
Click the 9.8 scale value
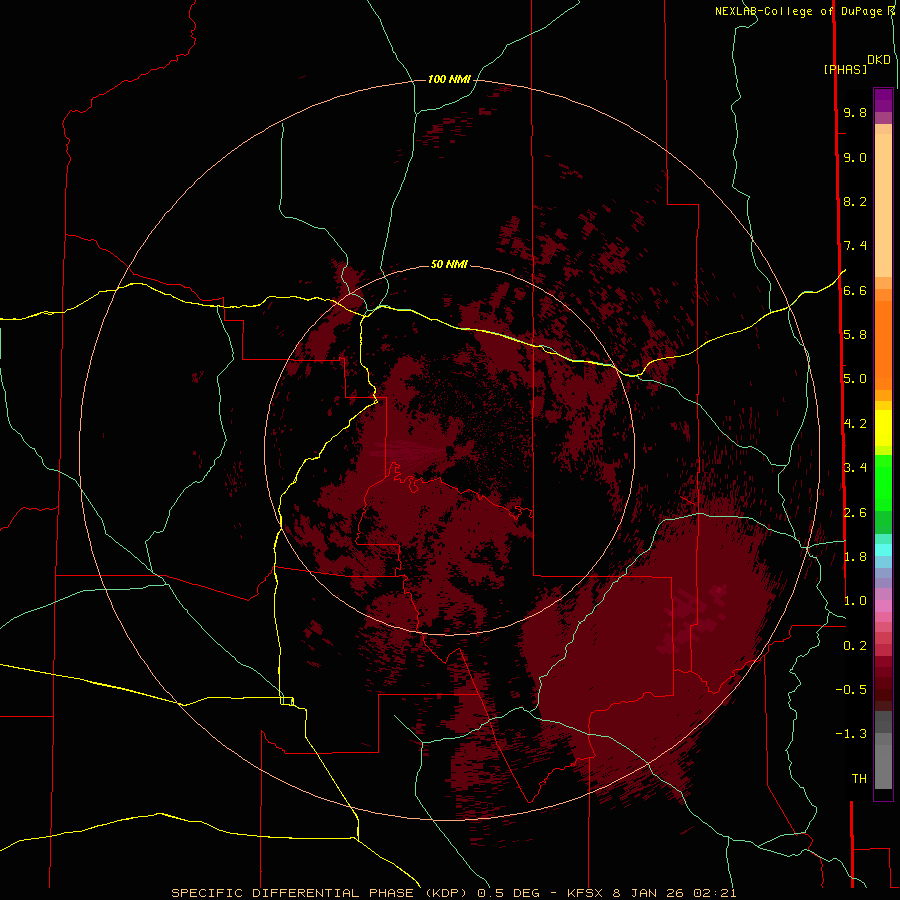click(855, 112)
